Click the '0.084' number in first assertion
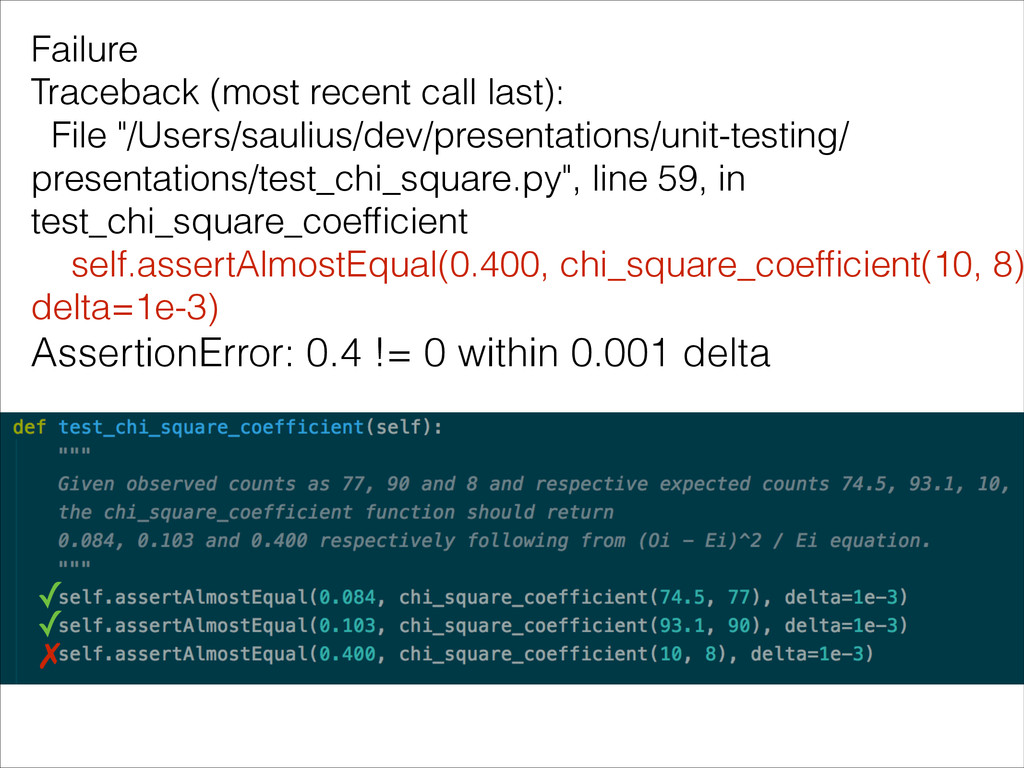Image resolution: width=1024 pixels, height=768 pixels. click(347, 597)
